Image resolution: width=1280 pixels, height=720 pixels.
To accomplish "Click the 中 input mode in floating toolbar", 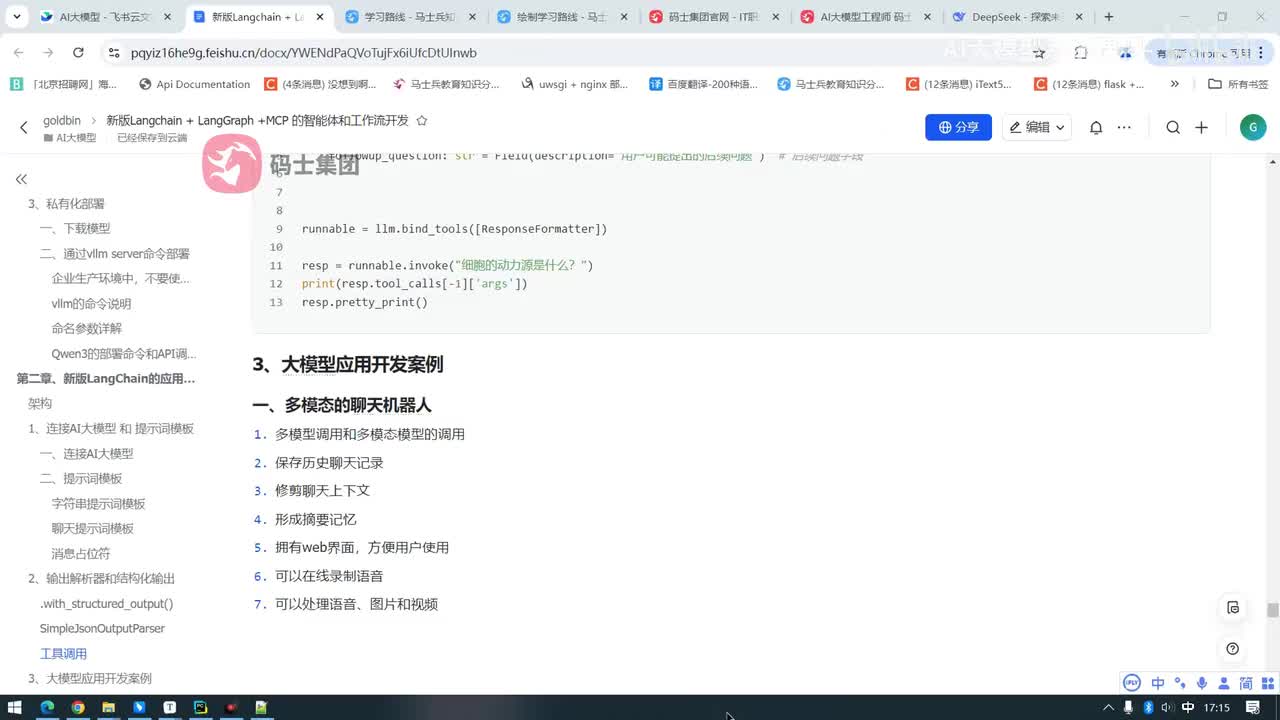I will pyautogui.click(x=1157, y=683).
